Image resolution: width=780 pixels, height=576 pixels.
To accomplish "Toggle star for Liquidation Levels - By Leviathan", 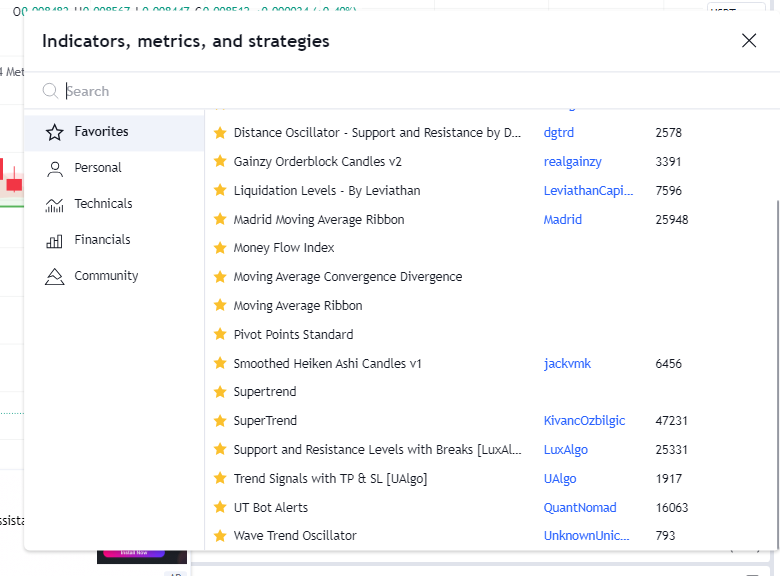I will tap(220, 190).
